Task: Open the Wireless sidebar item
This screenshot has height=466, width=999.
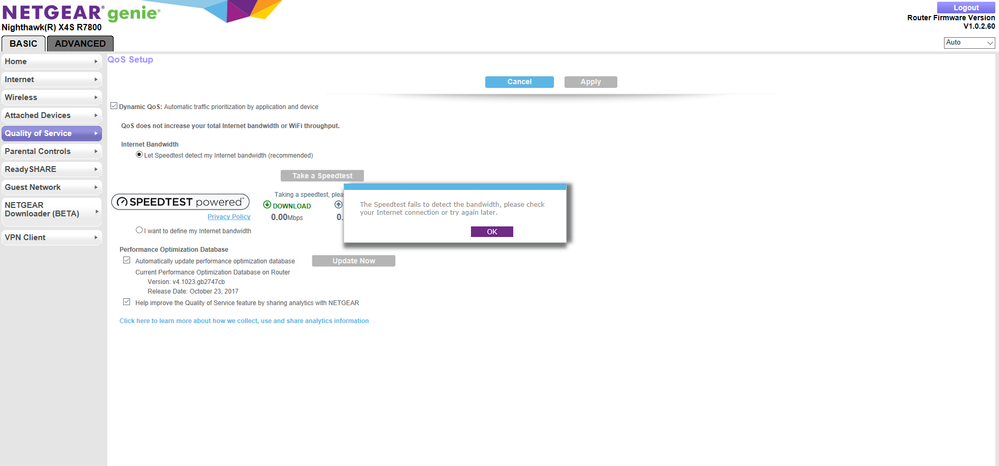Action: tap(51, 98)
